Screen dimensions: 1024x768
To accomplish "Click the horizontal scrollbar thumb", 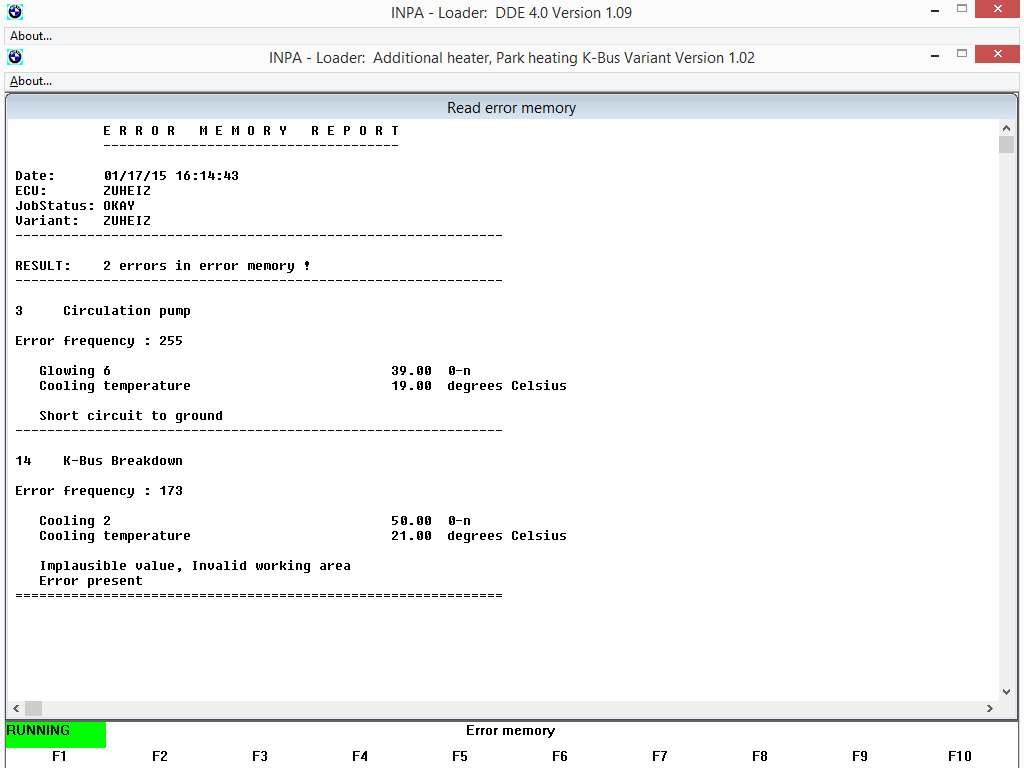I will [33, 708].
